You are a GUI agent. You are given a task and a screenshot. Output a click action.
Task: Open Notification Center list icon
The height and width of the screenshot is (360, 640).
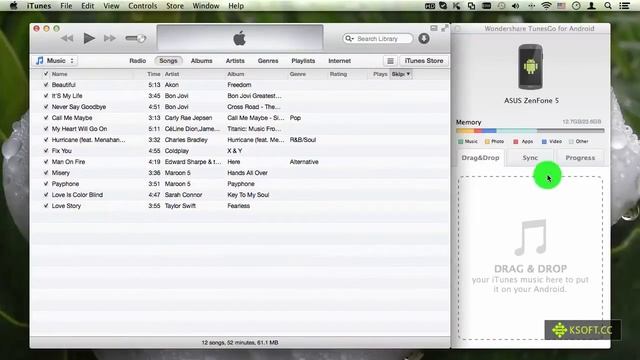[624, 6]
